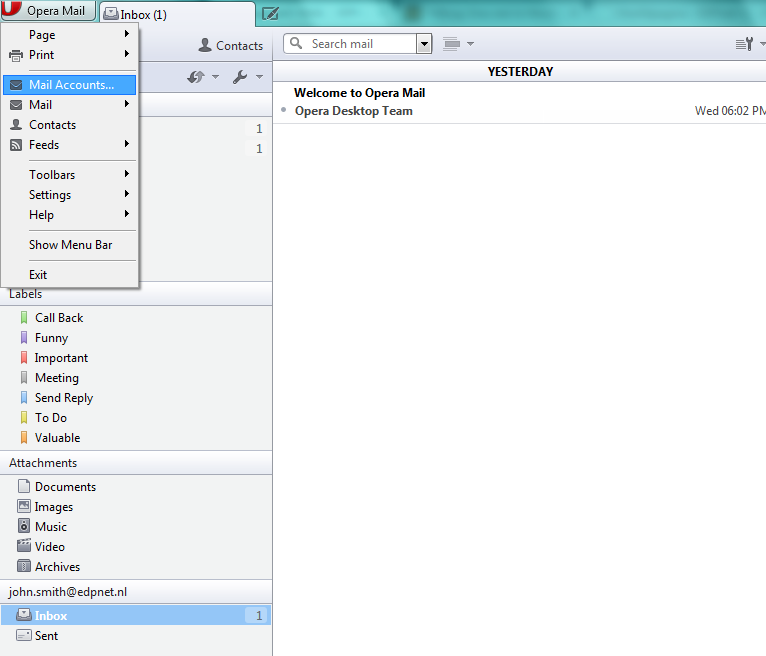
Task: Select Mail Accounts... menu entry
Action: coord(70,85)
